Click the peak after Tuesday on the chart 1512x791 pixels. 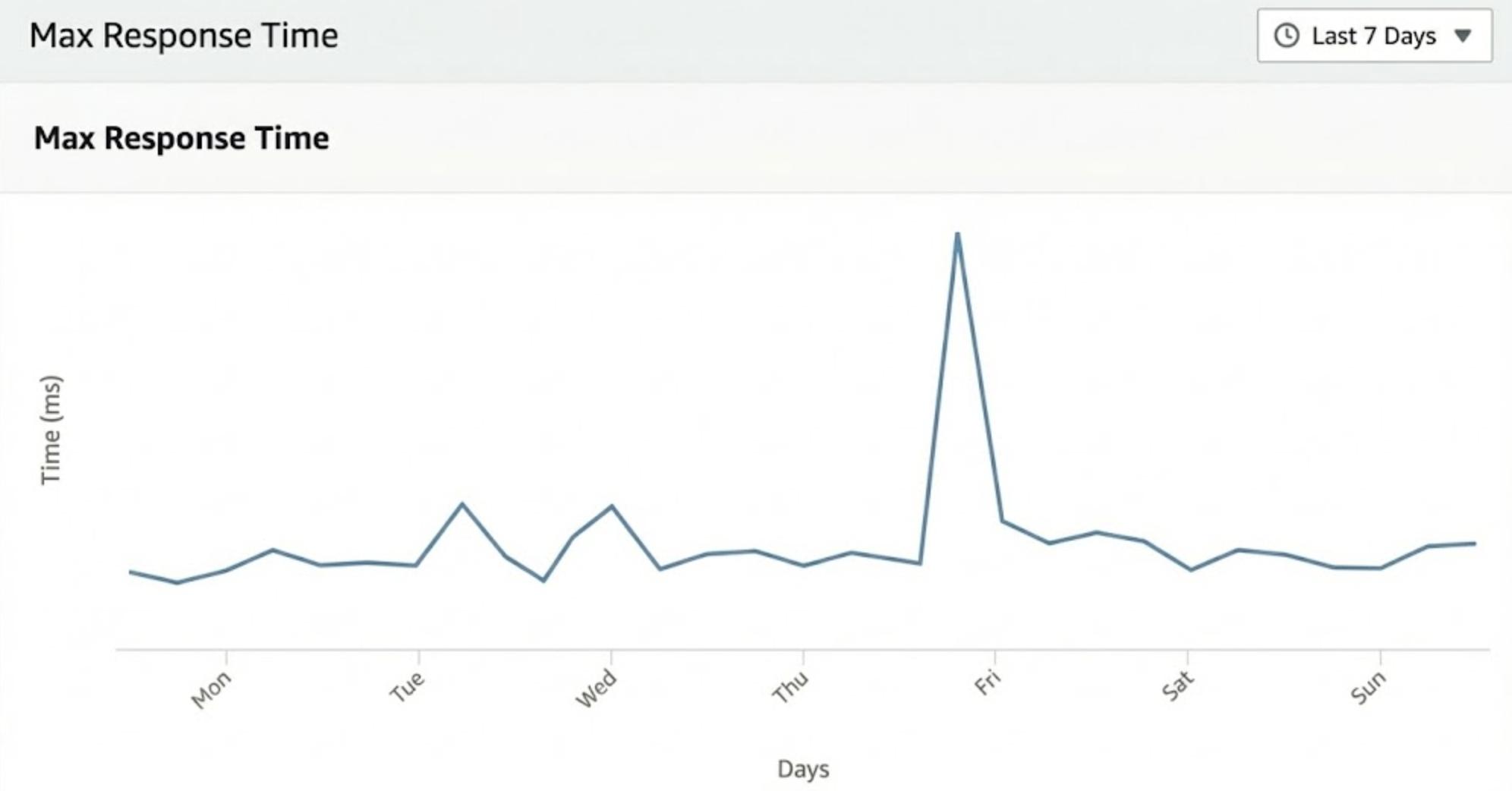[462, 503]
